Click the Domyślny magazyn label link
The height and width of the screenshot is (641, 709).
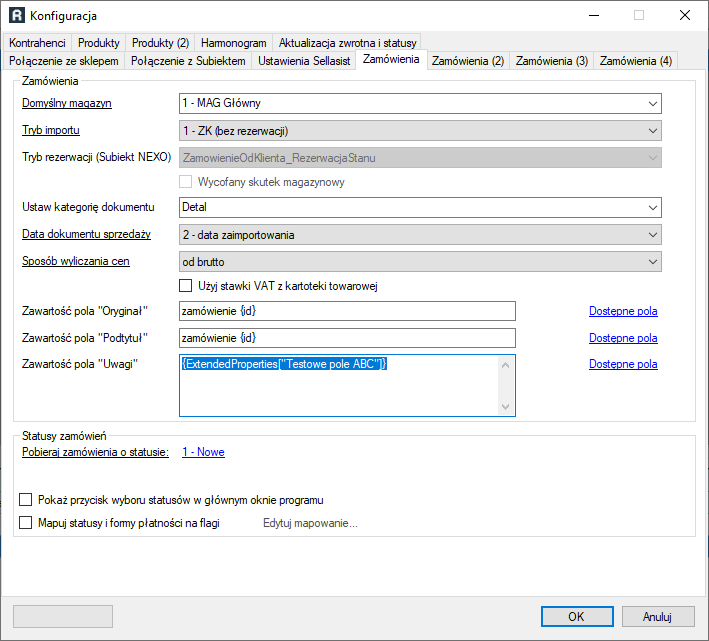click(66, 103)
